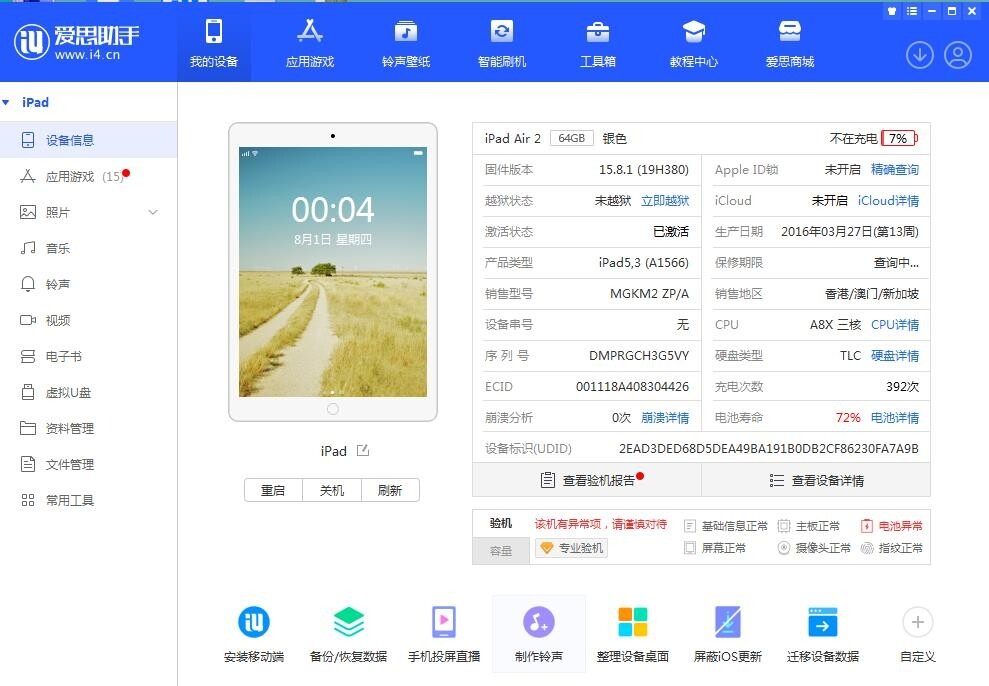Select the 容量 tab
The width and height of the screenshot is (989, 686).
tap(501, 550)
